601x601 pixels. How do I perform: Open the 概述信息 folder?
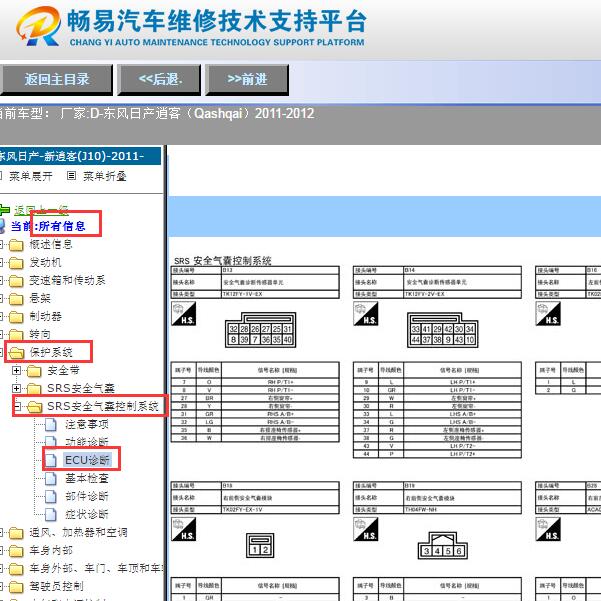[x=51, y=244]
